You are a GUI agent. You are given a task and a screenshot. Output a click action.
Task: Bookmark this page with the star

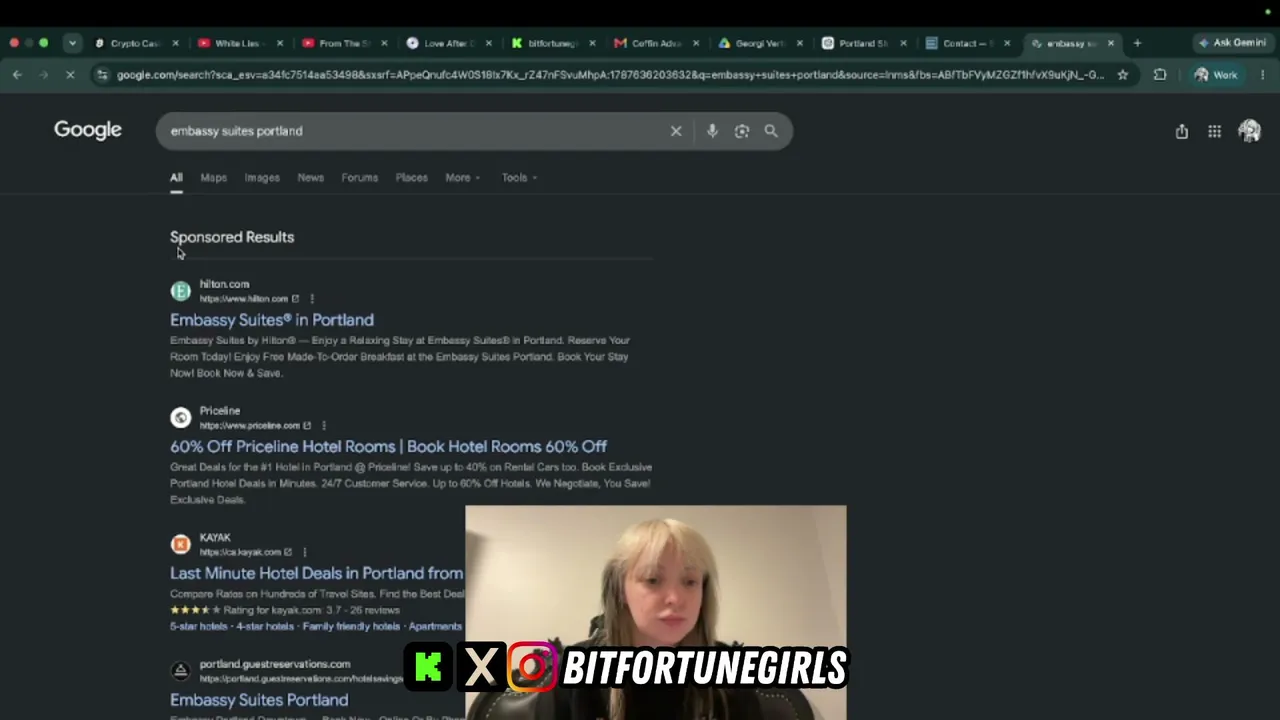click(1123, 75)
